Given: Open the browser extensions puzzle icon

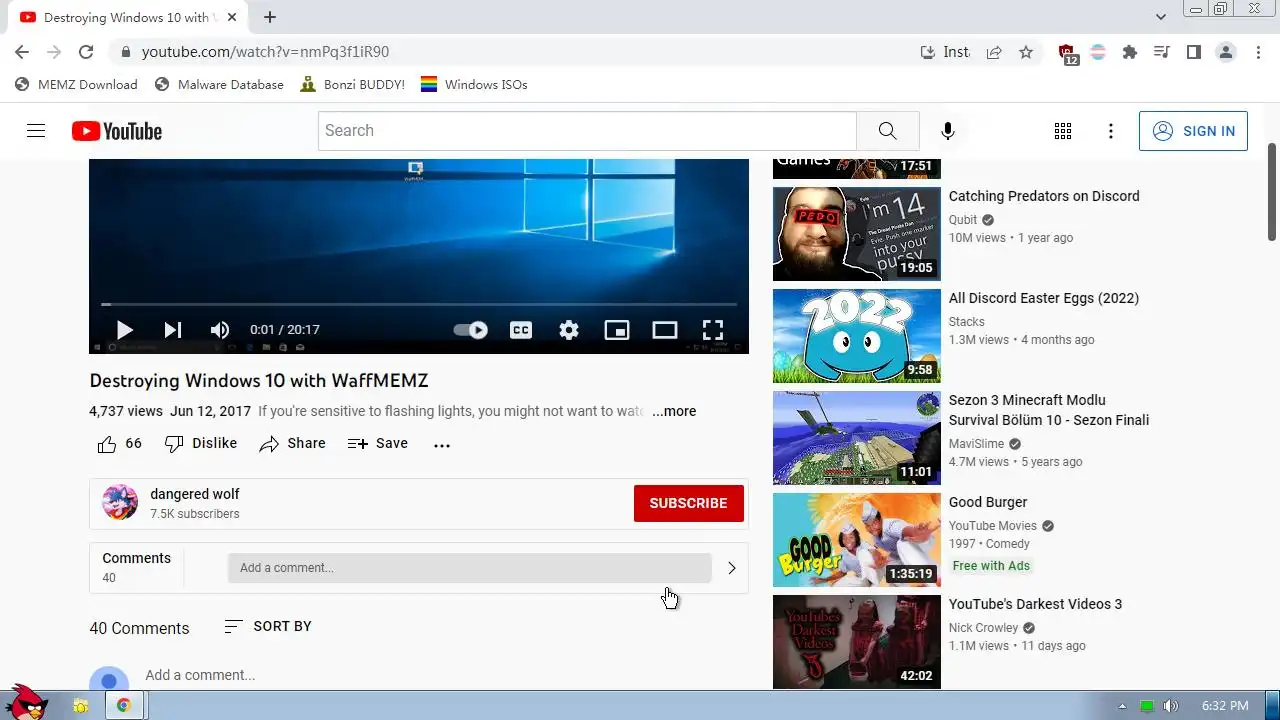Looking at the screenshot, I should coord(1130,52).
